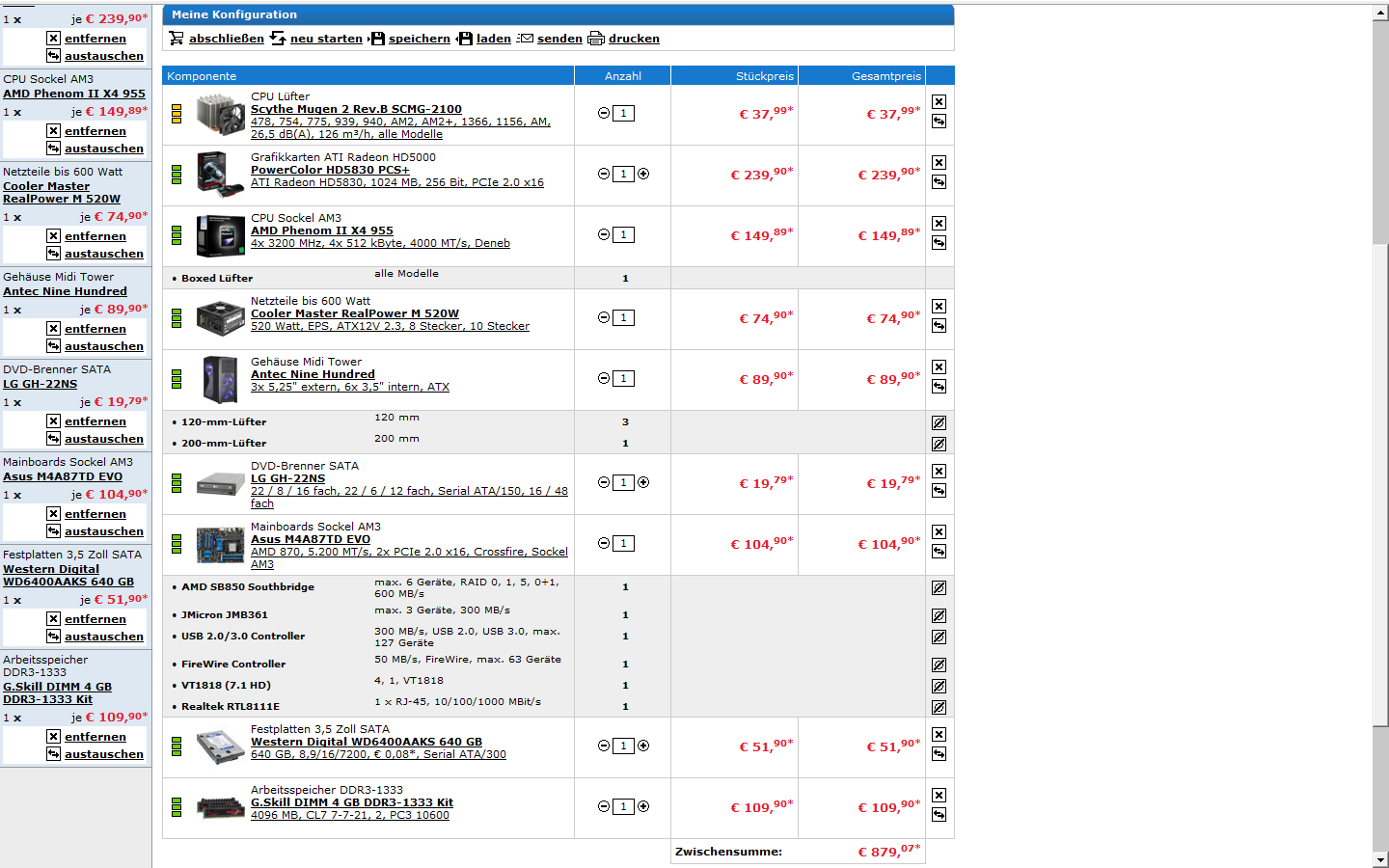The image size is (1389, 868).
Task: Edit the VT1818 (7.1 HD) entry
Action: [939, 687]
